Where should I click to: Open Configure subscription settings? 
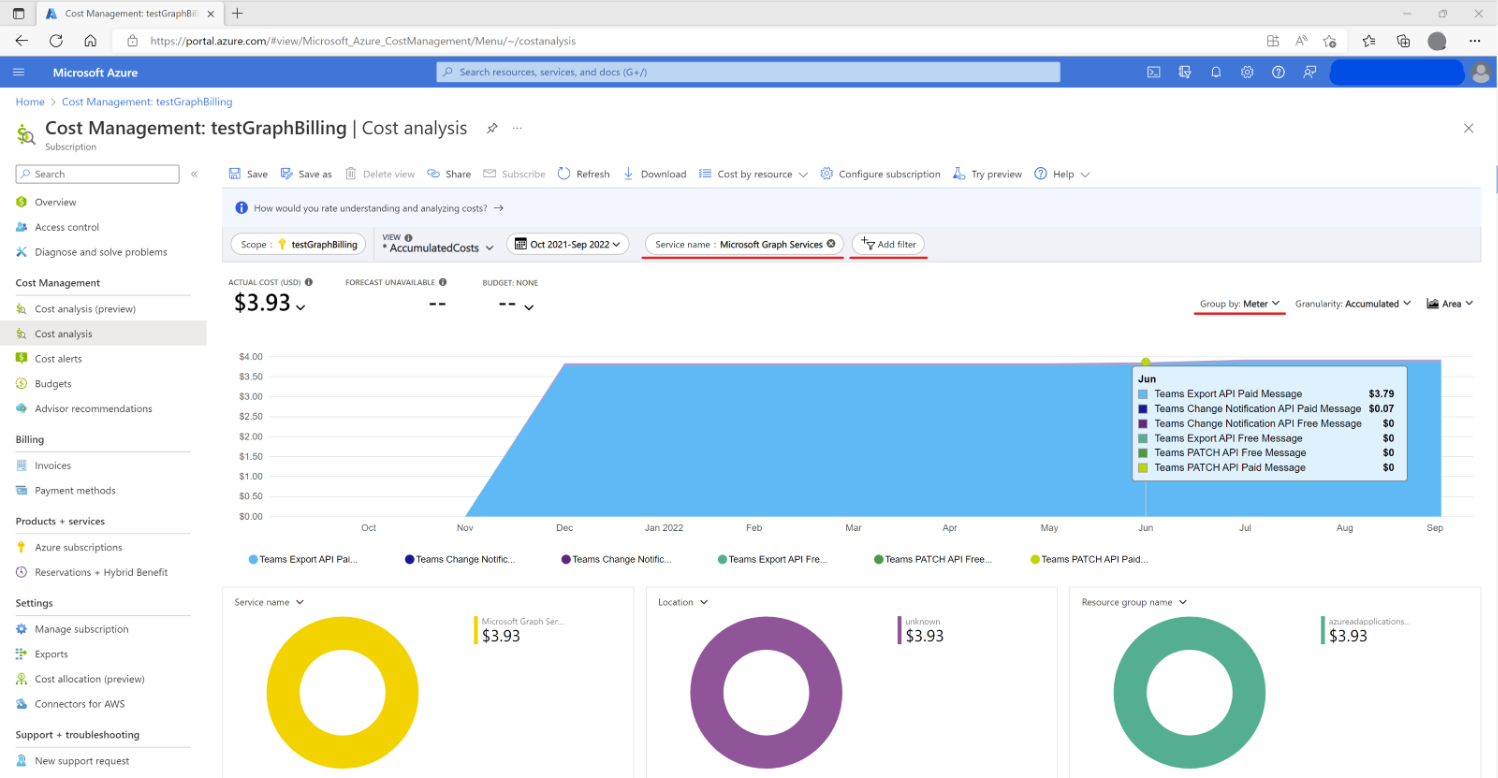click(880, 173)
